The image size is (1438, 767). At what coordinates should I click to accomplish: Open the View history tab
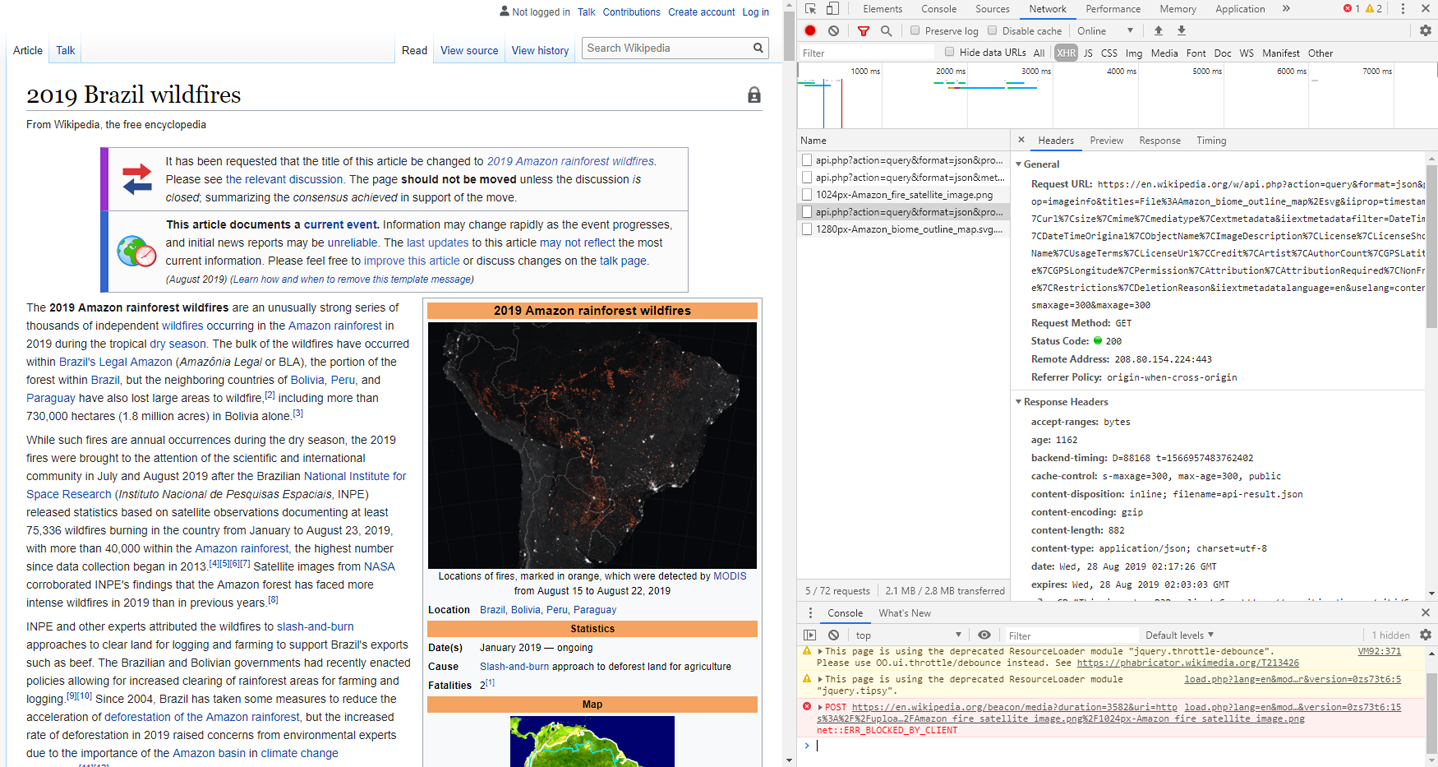click(540, 50)
